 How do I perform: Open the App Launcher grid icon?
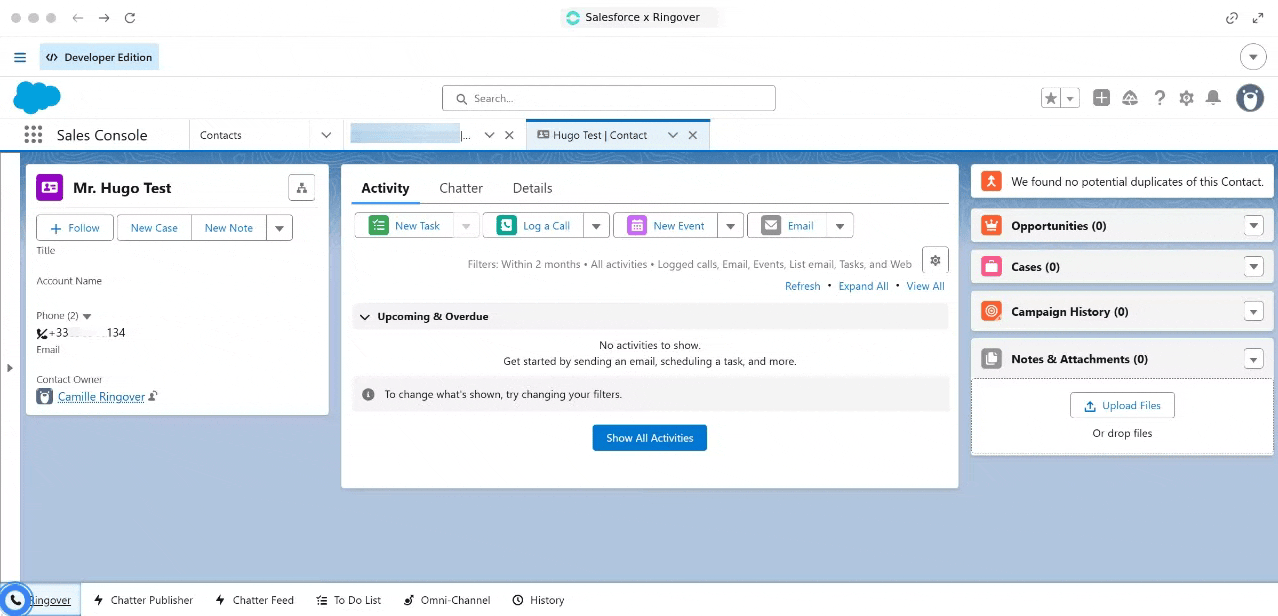[33, 135]
